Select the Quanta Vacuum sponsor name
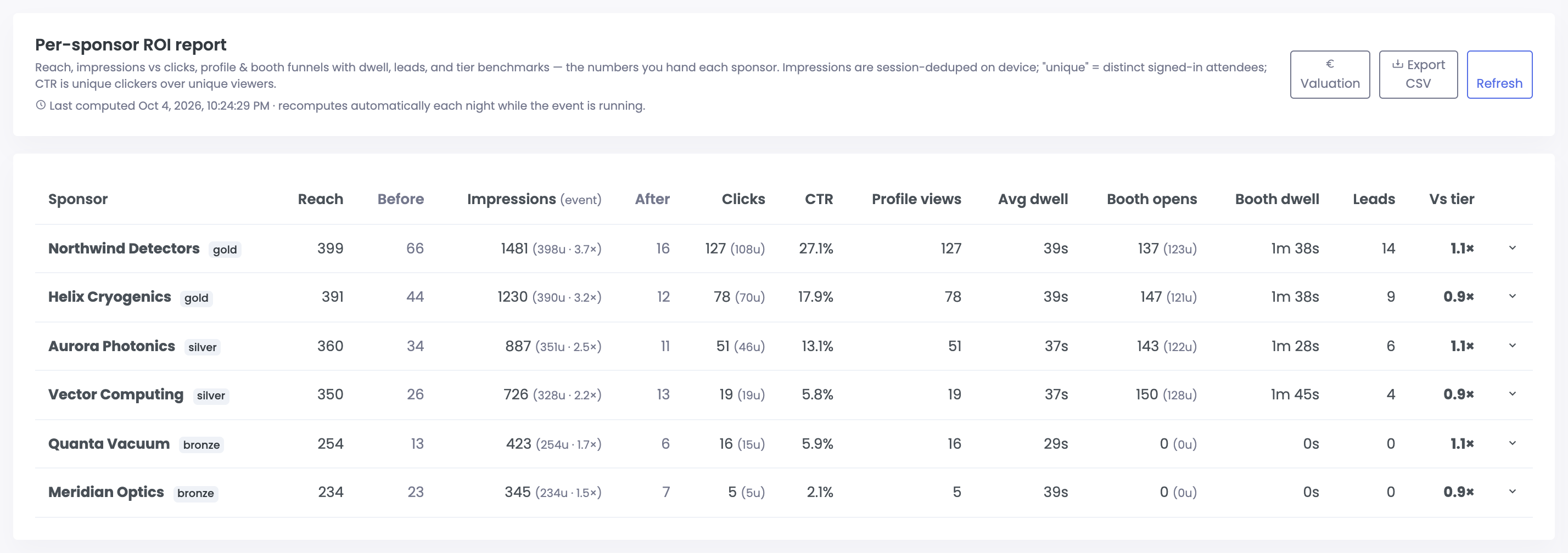 (109, 443)
